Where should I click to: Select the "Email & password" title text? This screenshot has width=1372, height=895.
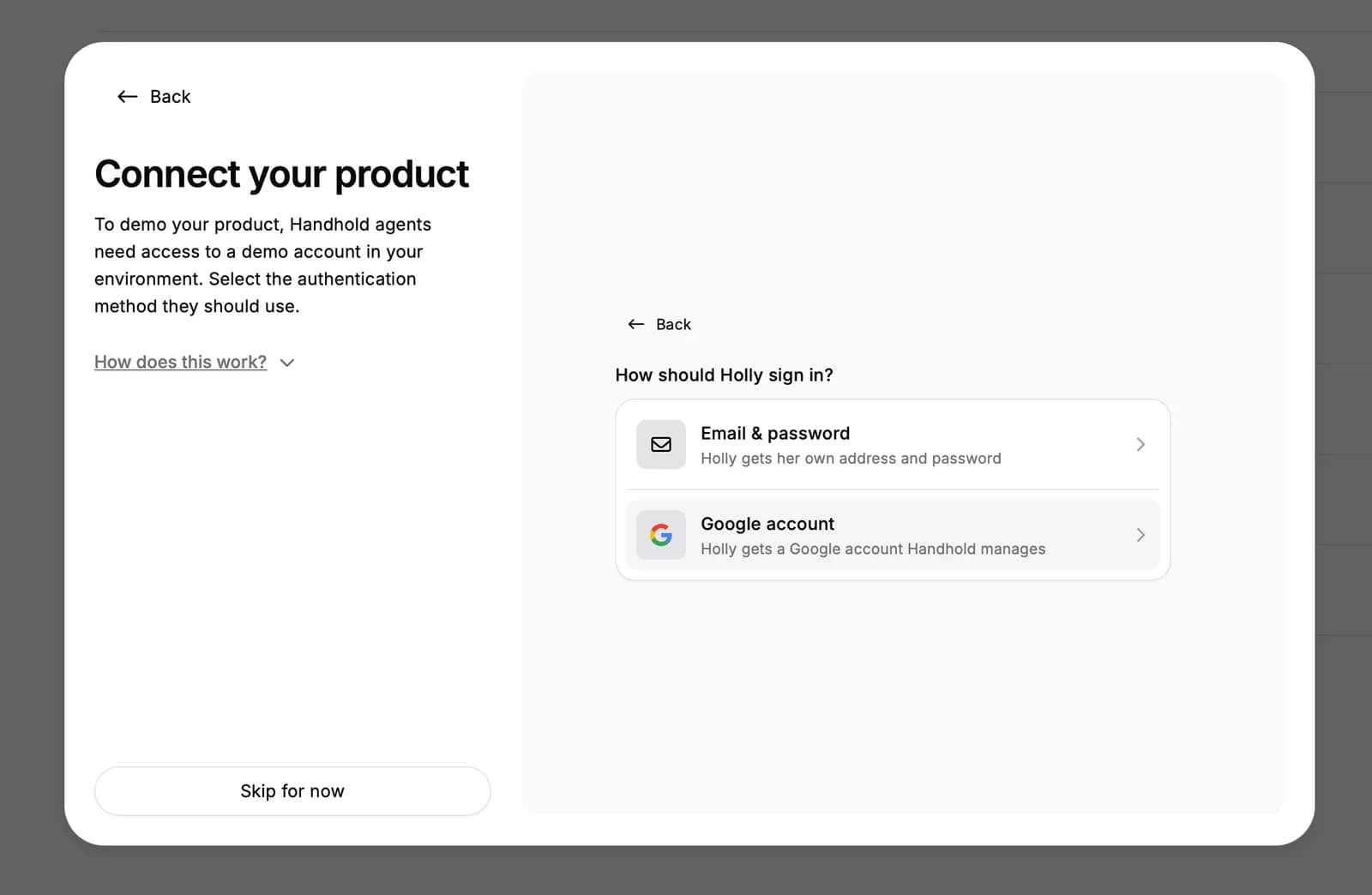click(x=775, y=433)
